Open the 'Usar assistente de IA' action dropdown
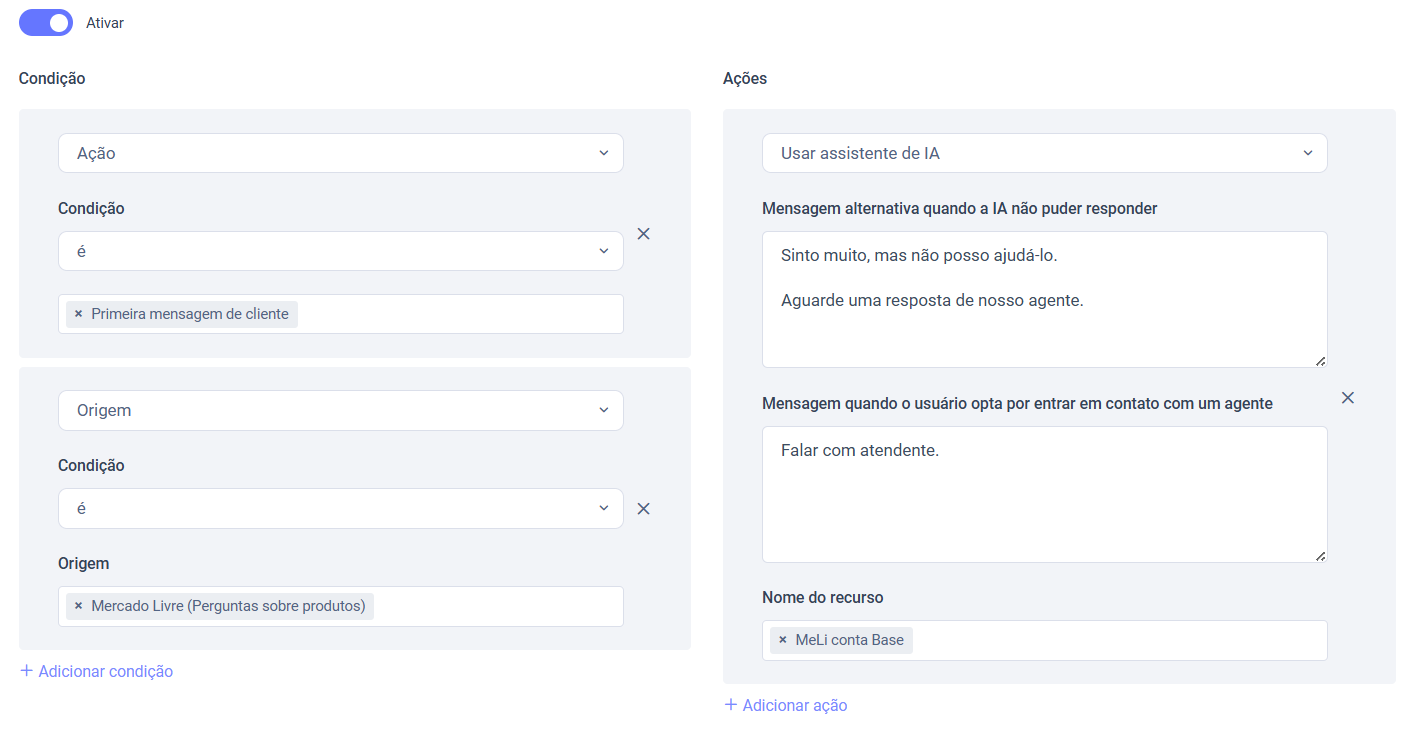The width and height of the screenshot is (1411, 735). (1044, 153)
